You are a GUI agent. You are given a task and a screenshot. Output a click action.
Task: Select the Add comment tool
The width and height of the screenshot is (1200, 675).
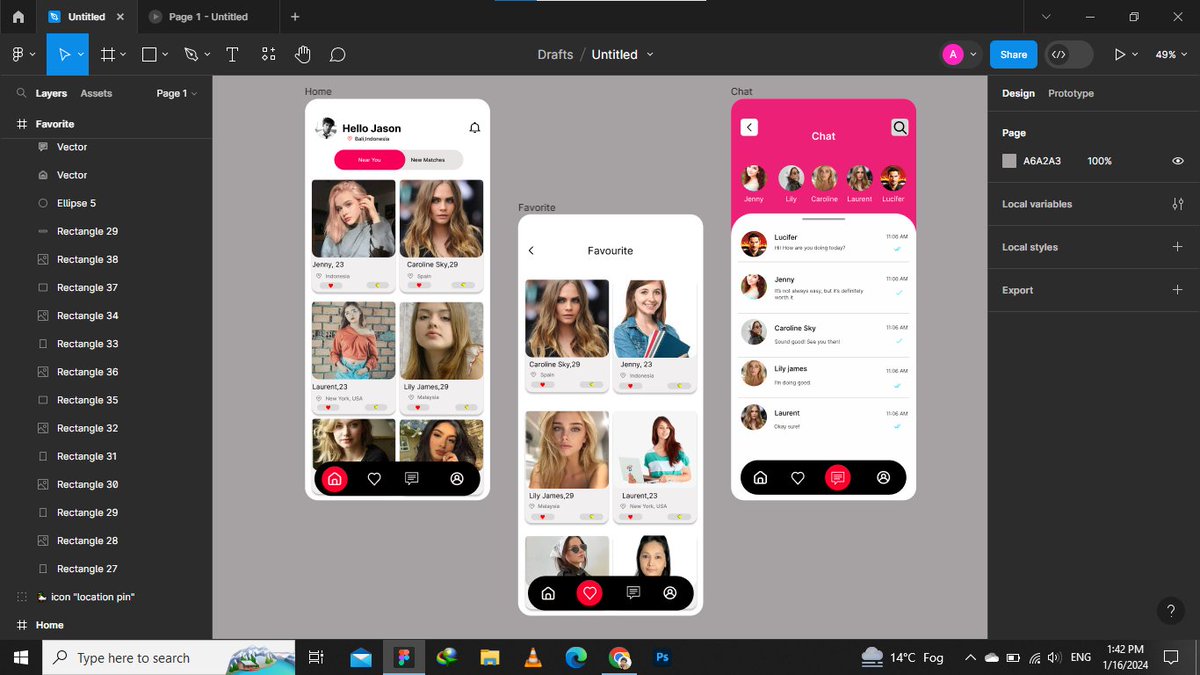(338, 54)
